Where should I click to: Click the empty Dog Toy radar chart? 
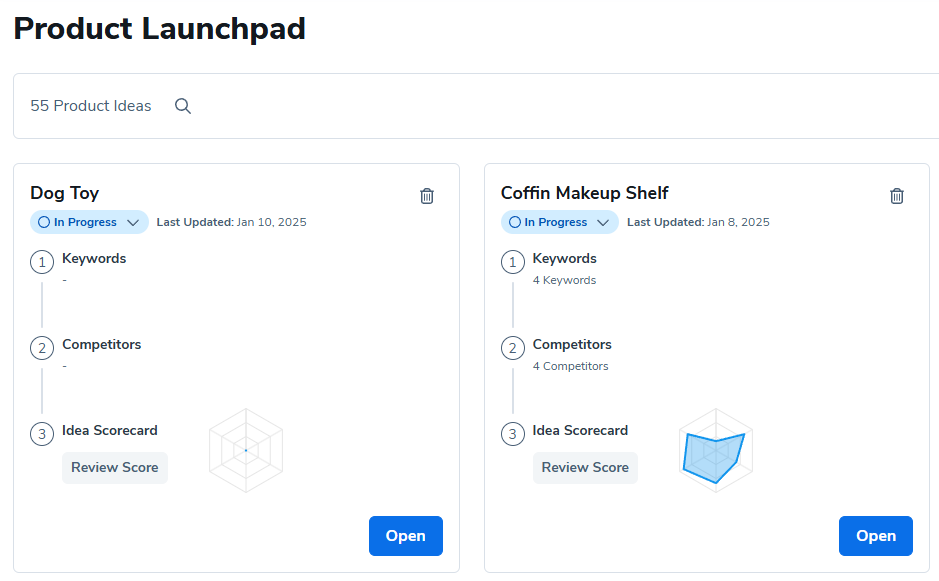(246, 450)
